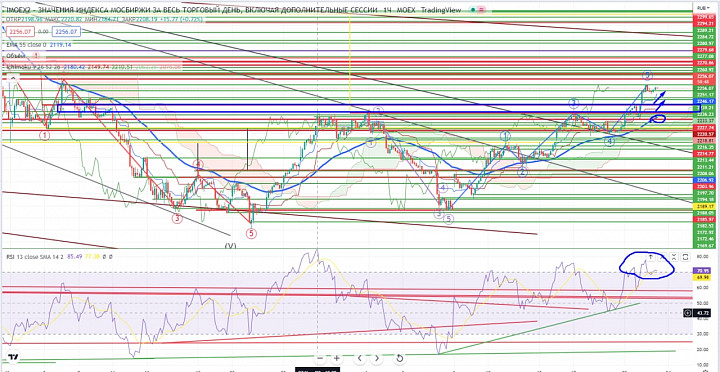Zoom in the chart with plus button
Viewport: 720px width, 372px height.
pyautogui.click(x=337, y=358)
